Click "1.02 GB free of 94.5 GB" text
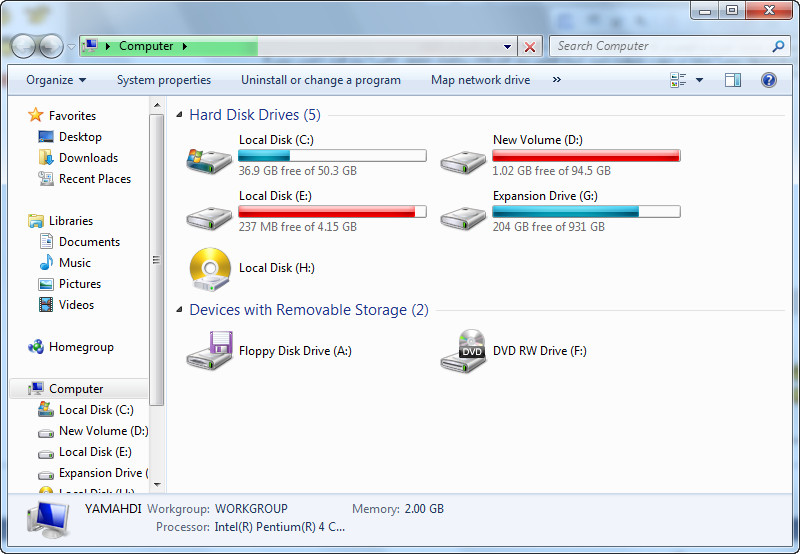The image size is (800, 554). click(x=552, y=171)
